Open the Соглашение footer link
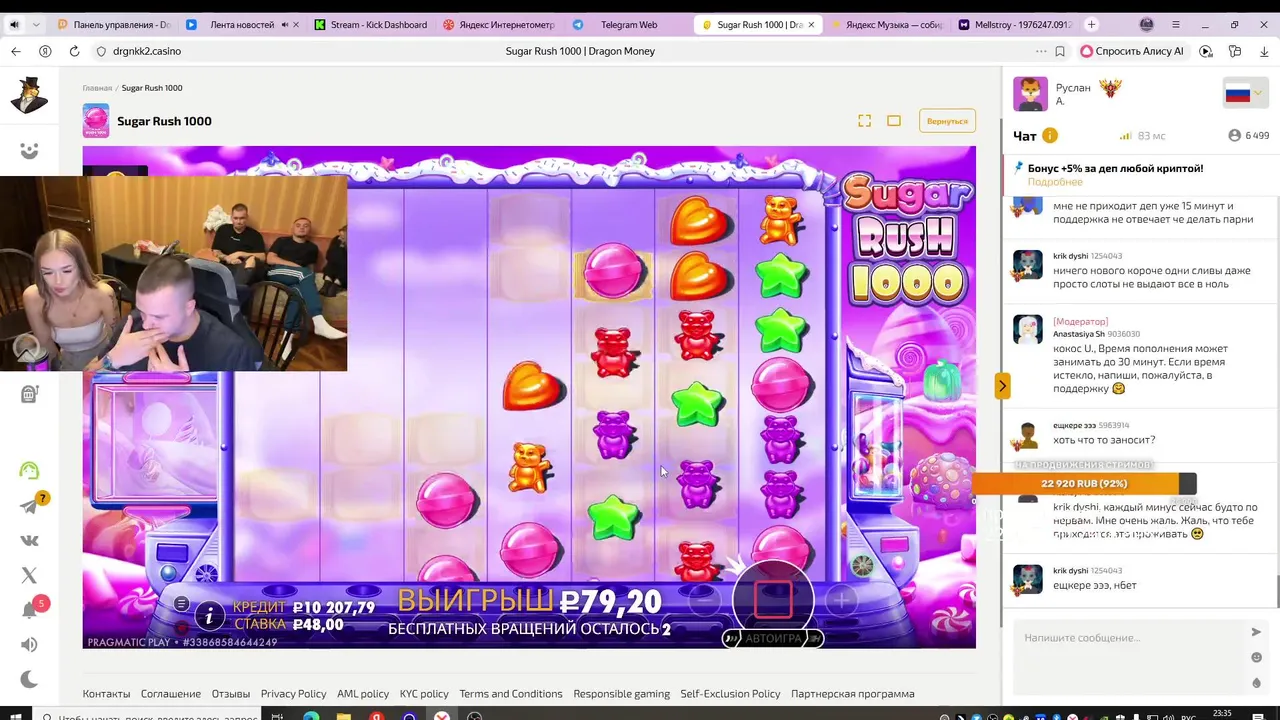This screenshot has width=1280, height=720. [x=171, y=694]
